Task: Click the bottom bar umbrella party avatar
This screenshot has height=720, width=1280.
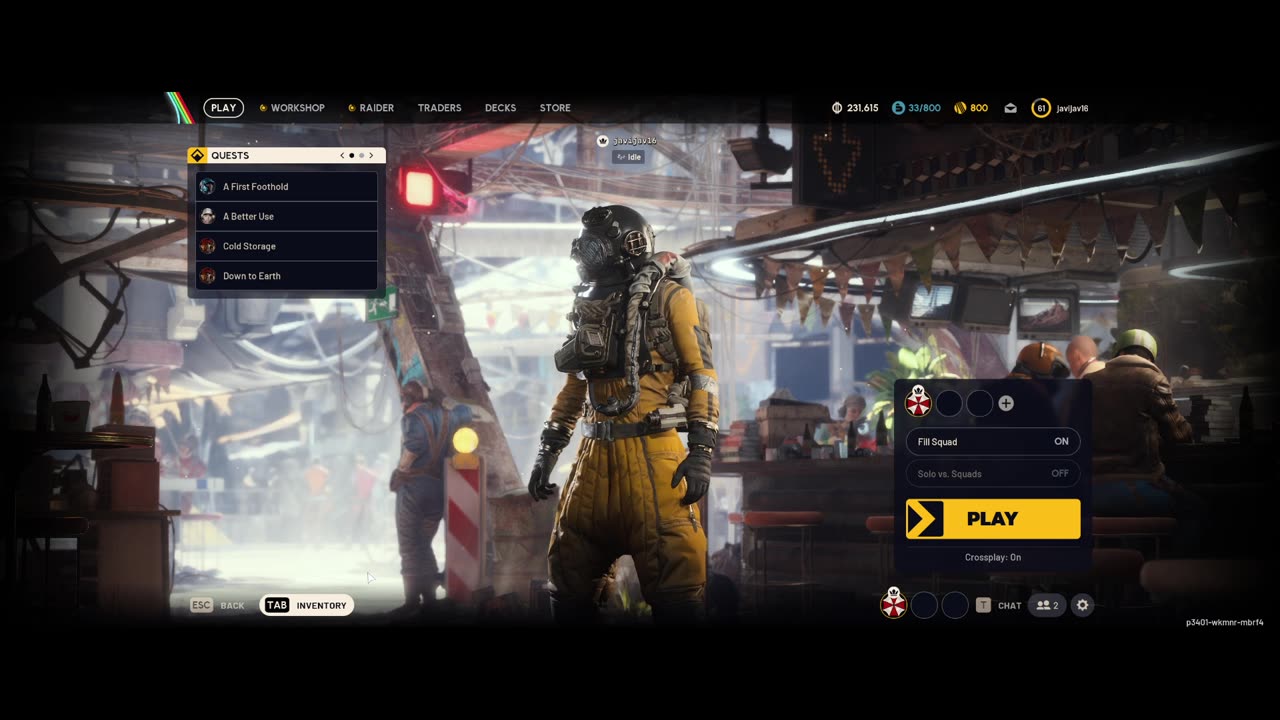Action: (x=893, y=604)
